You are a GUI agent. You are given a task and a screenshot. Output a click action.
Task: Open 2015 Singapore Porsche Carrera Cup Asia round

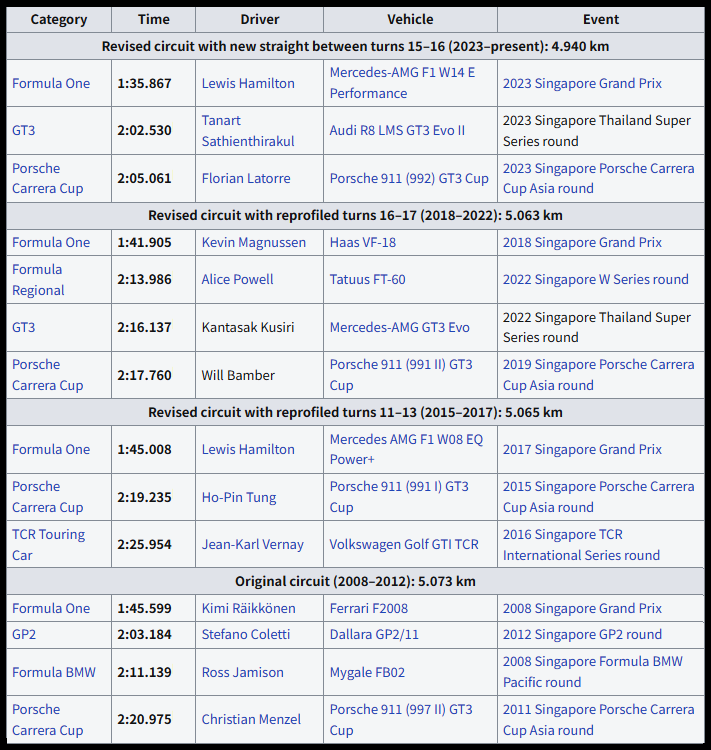coord(598,497)
